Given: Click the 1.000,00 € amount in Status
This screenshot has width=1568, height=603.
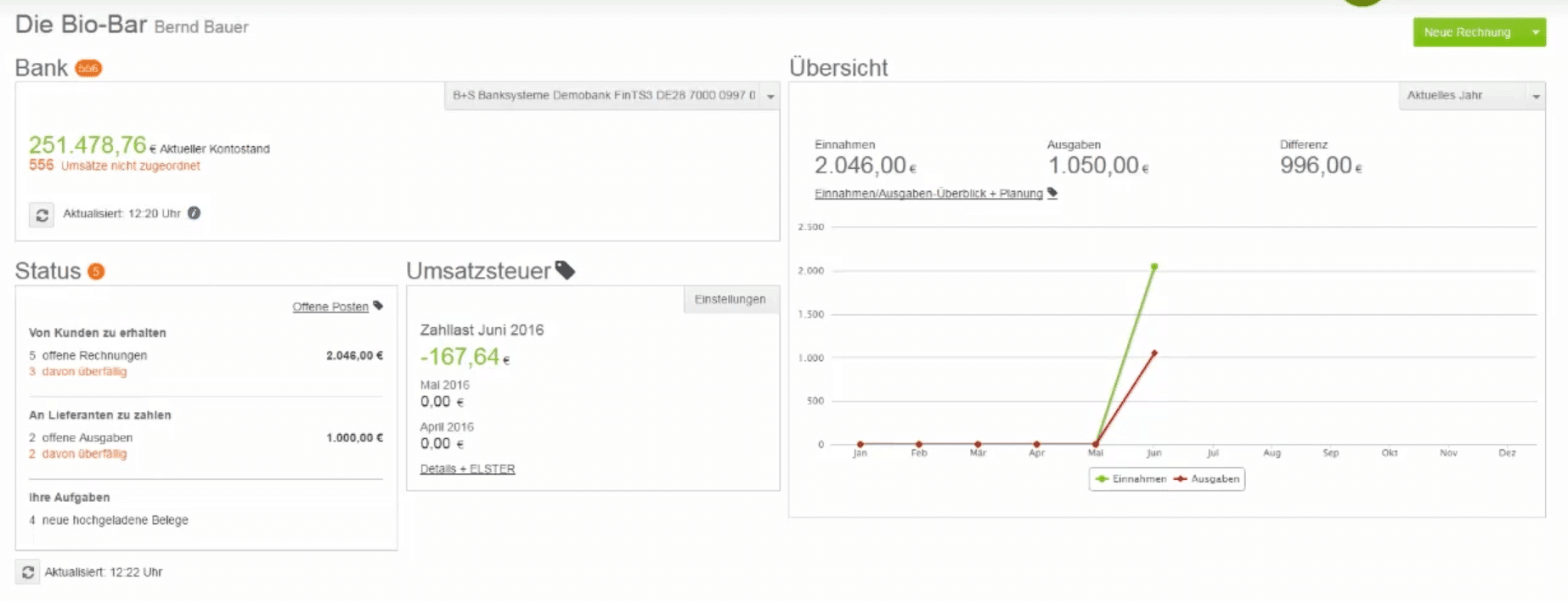Looking at the screenshot, I should coord(355,438).
